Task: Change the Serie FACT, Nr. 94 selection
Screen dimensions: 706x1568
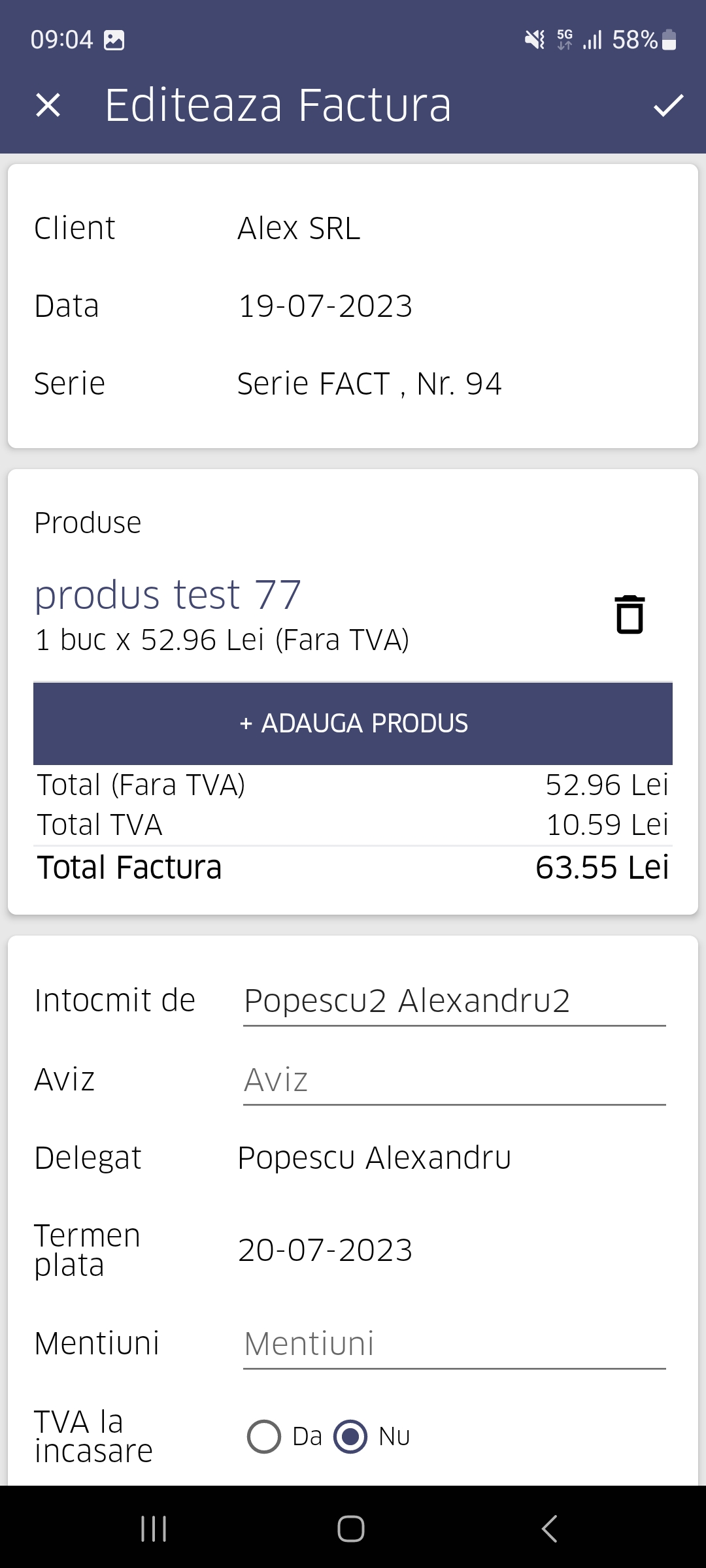Action: pos(369,384)
